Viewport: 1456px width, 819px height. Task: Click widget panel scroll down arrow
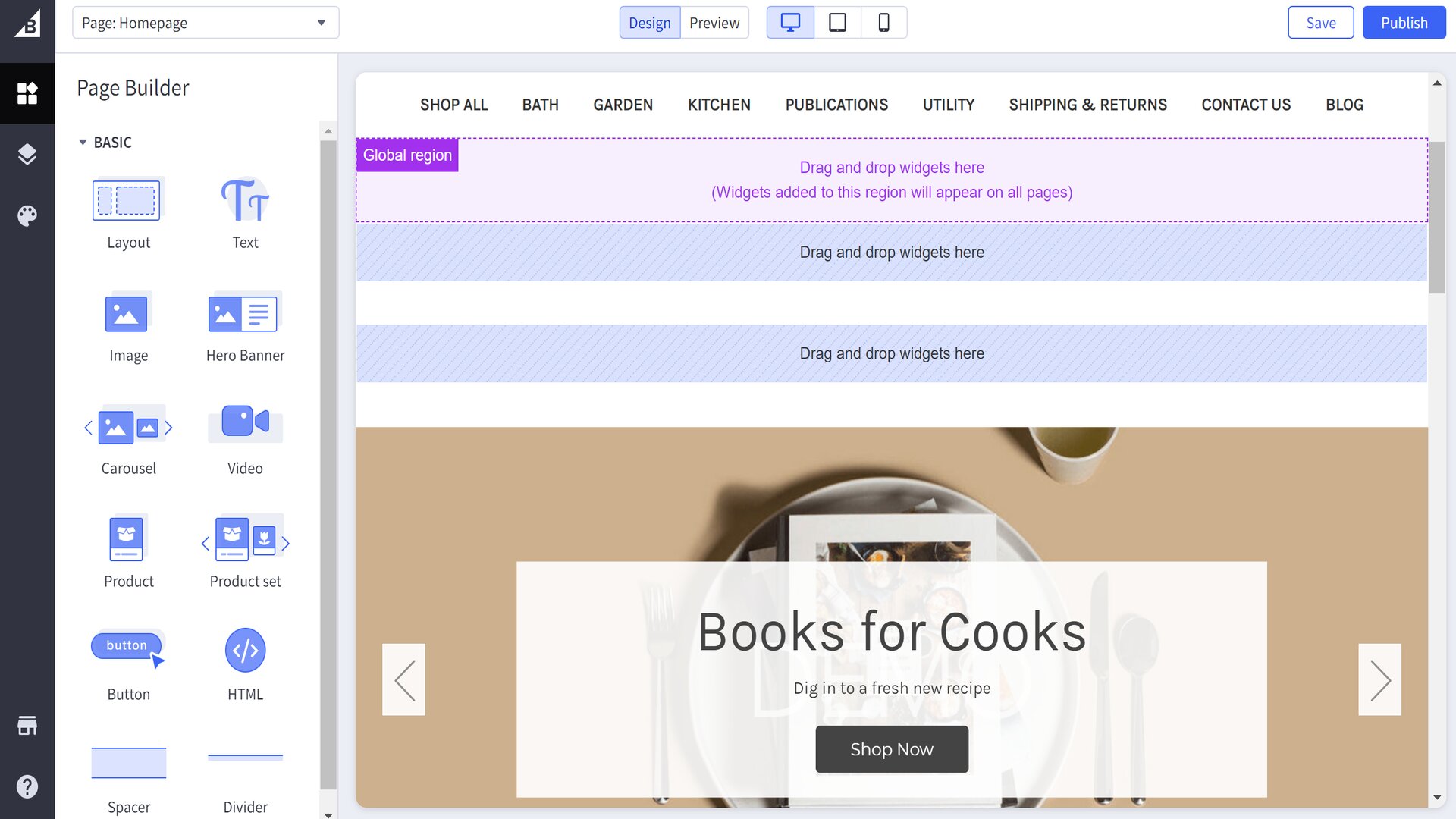pyautogui.click(x=328, y=814)
